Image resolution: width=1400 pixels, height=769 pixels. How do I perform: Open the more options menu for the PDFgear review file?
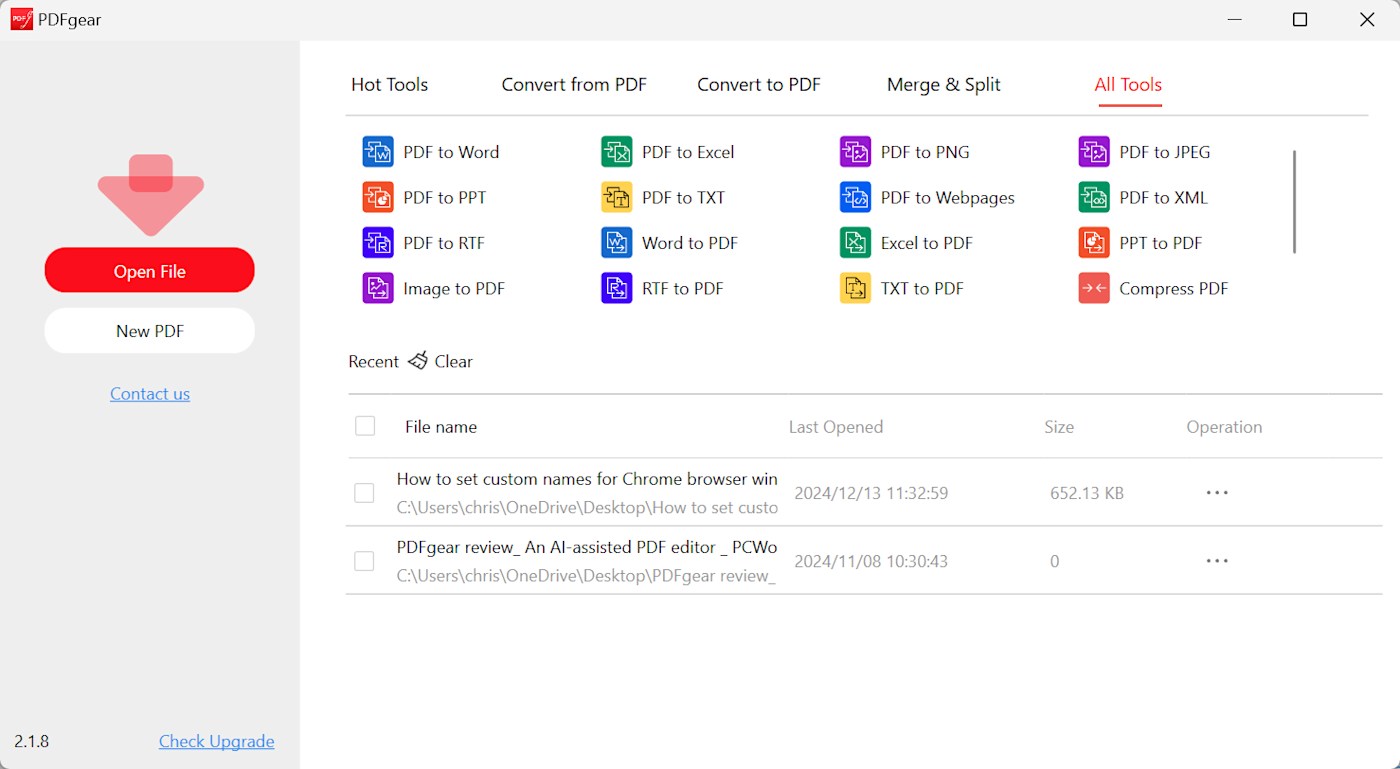pyautogui.click(x=1217, y=561)
